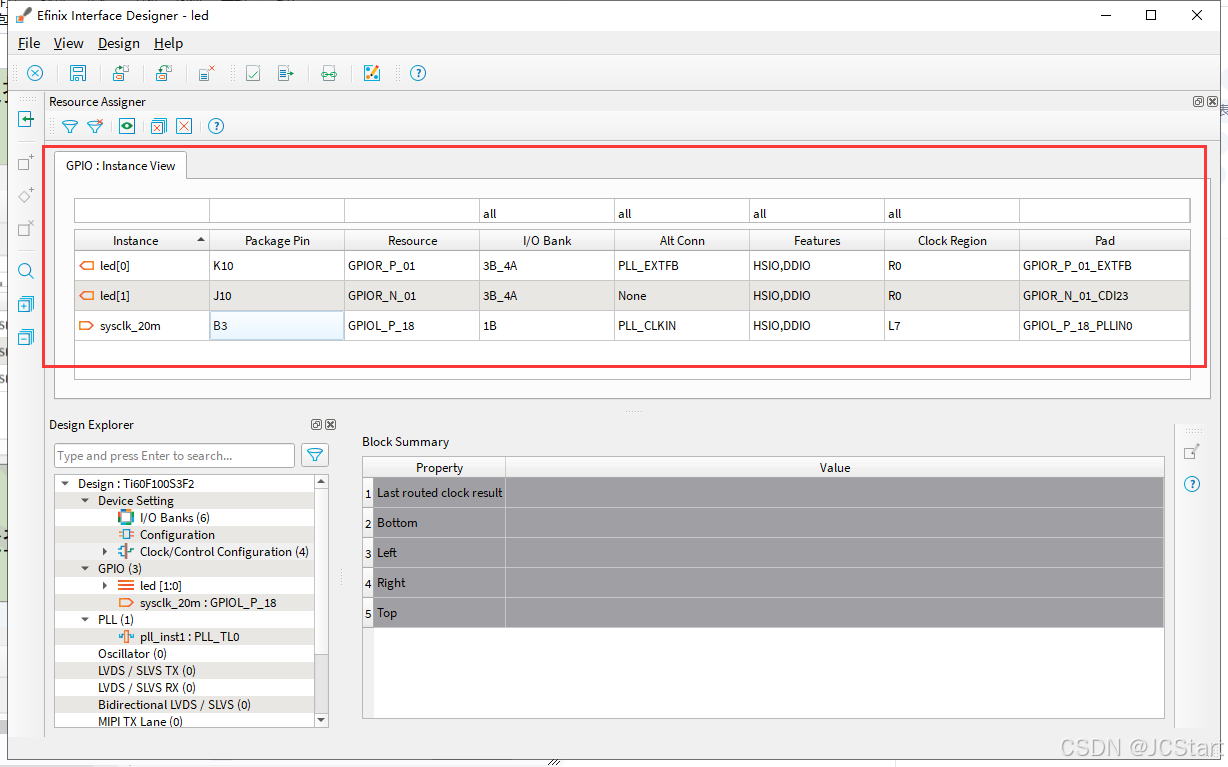The image size is (1228, 767).
Task: Click the K10 package pin cell for led[0]
Action: [277, 266]
